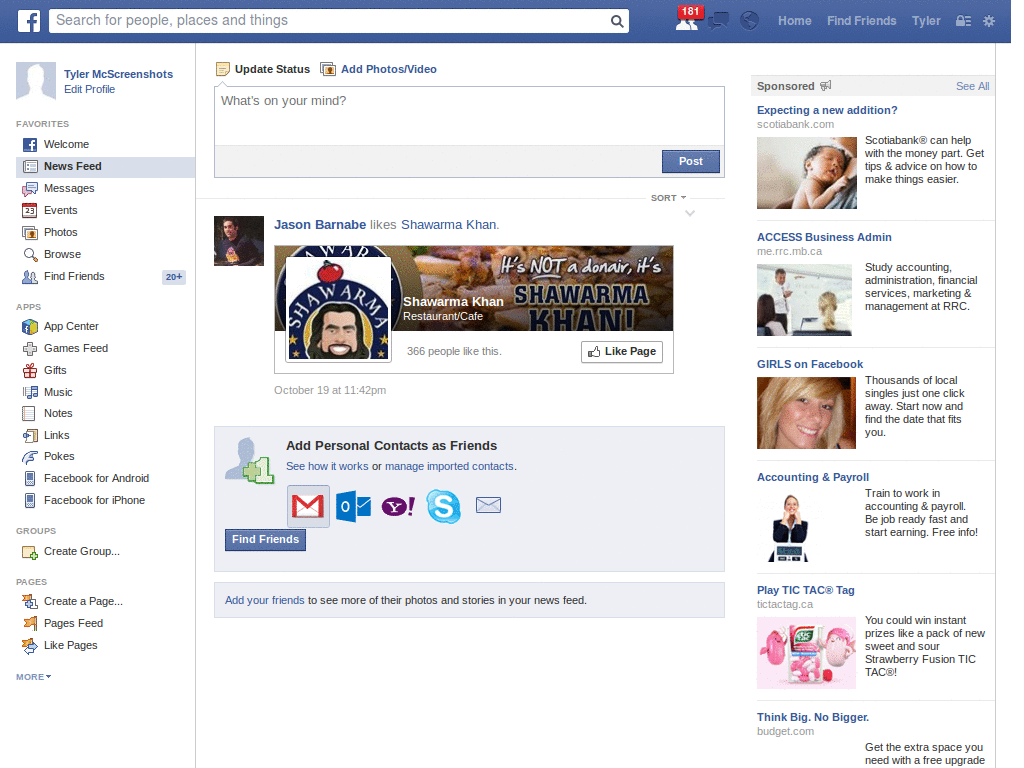Open Play TIC TAC Tag ad
The image size is (1024, 768).
pos(806,590)
